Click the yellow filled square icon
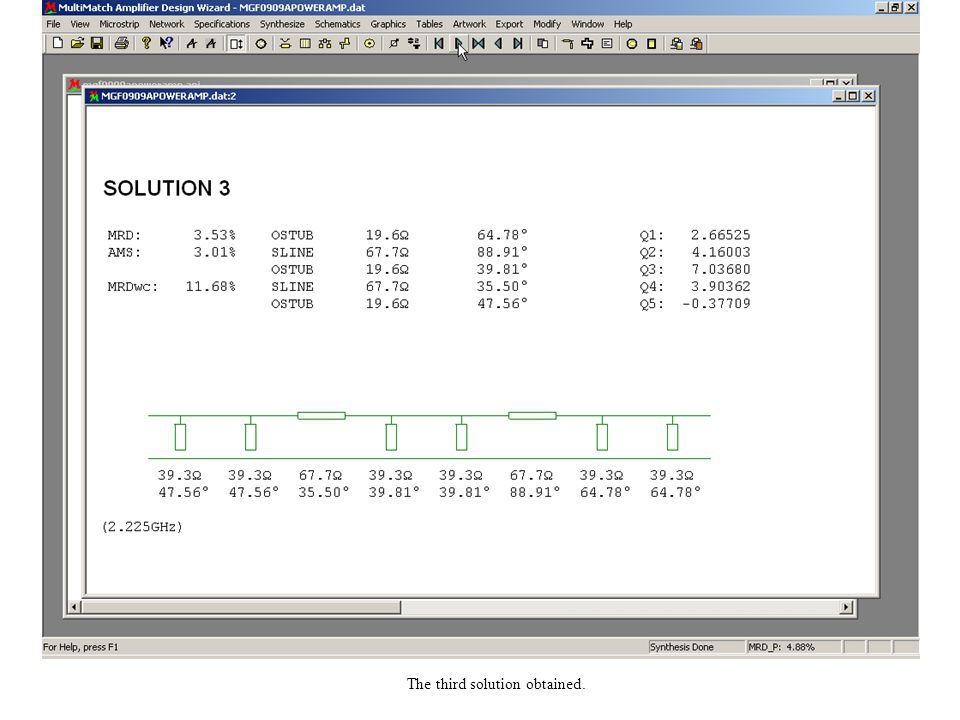Image resolution: width=960 pixels, height=720 pixels. 651,43
